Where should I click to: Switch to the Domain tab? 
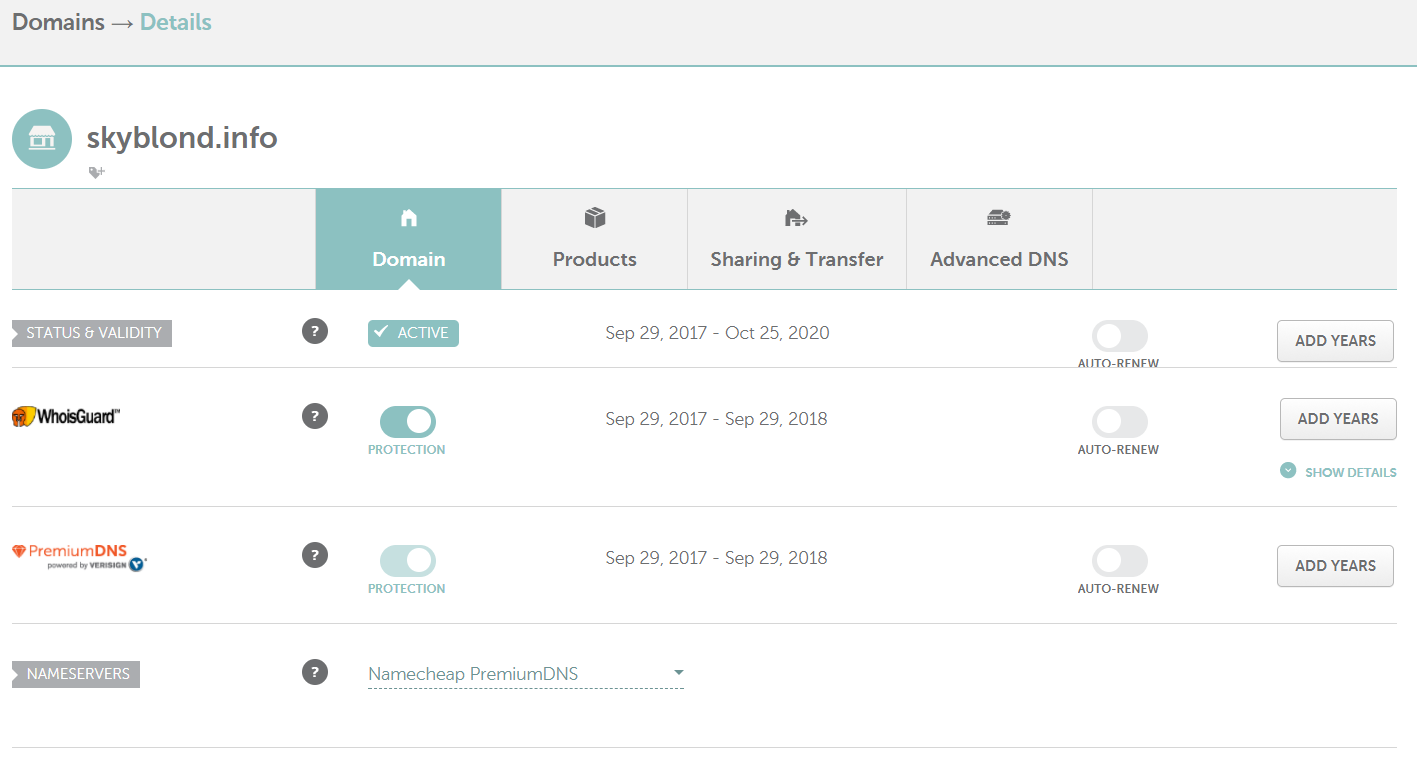(409, 239)
